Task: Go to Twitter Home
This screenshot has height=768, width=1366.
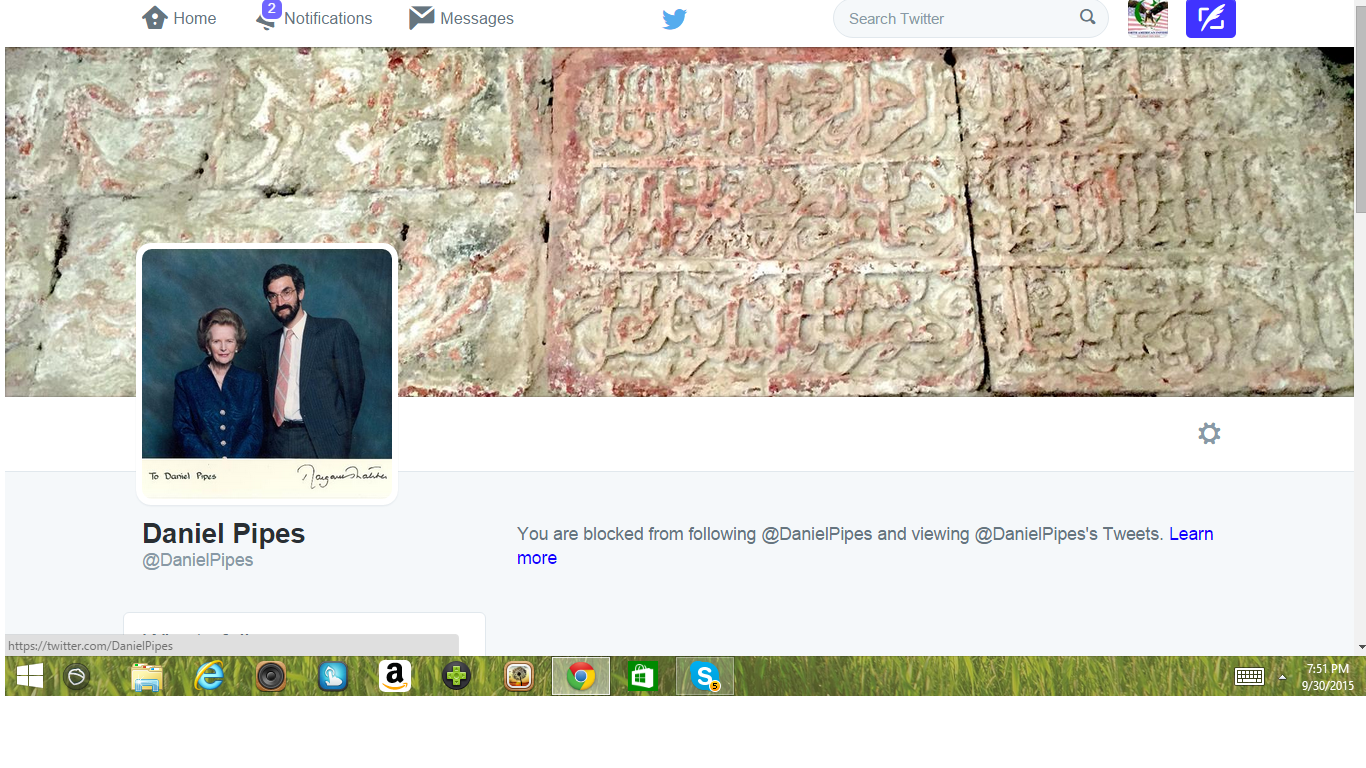Action: tap(179, 18)
